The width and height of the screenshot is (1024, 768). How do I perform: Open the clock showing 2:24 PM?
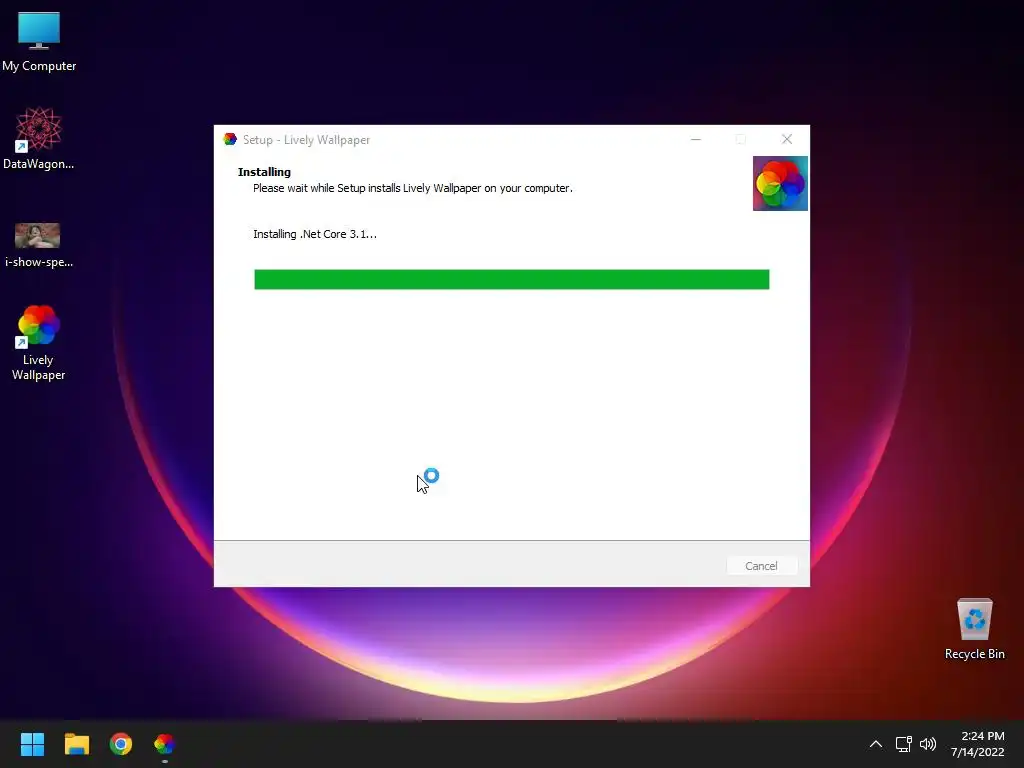[978, 744]
